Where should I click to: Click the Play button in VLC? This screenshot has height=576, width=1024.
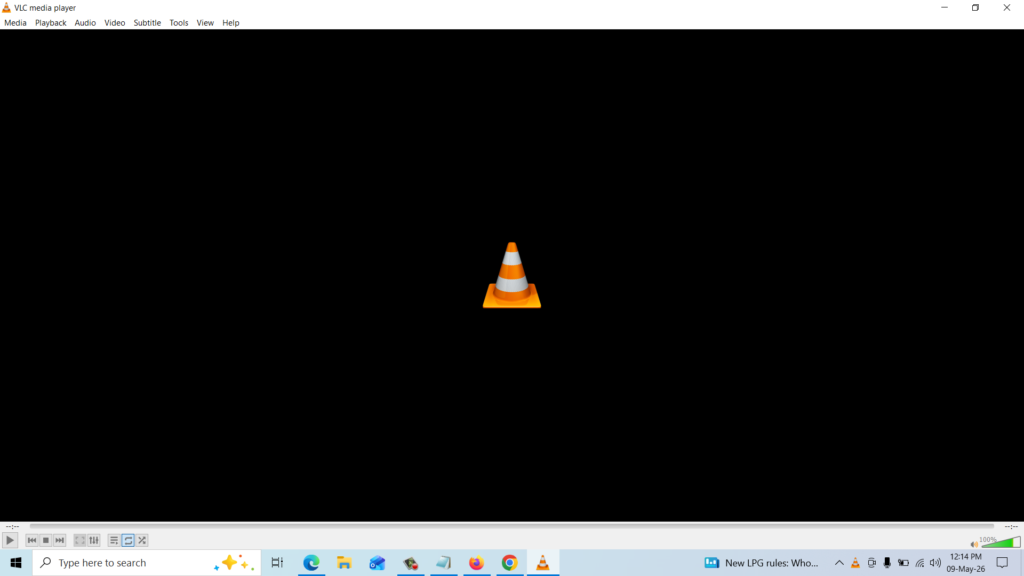(x=10, y=540)
